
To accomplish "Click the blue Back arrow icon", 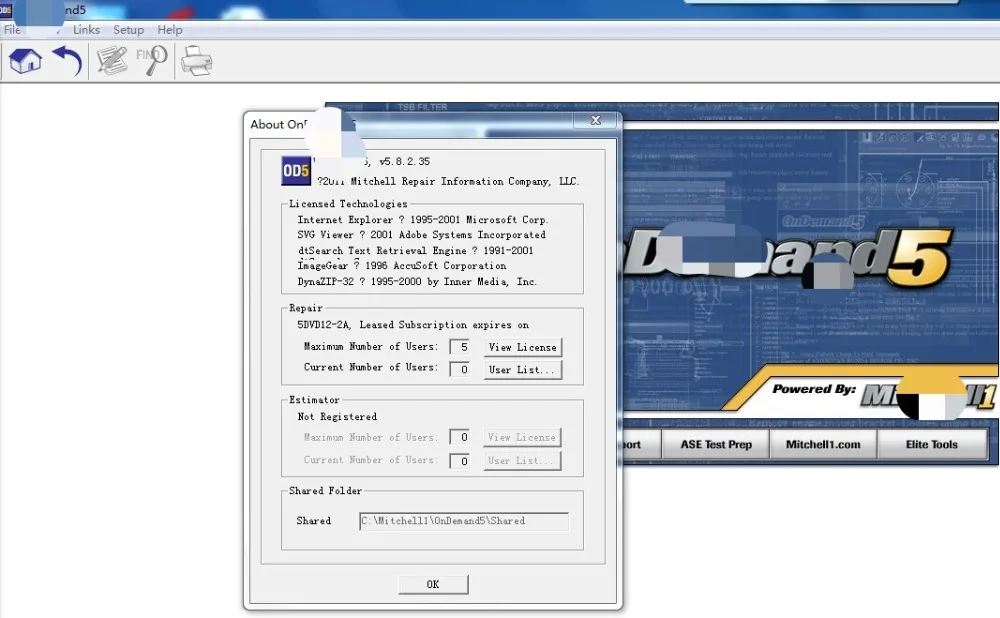I will (68, 61).
